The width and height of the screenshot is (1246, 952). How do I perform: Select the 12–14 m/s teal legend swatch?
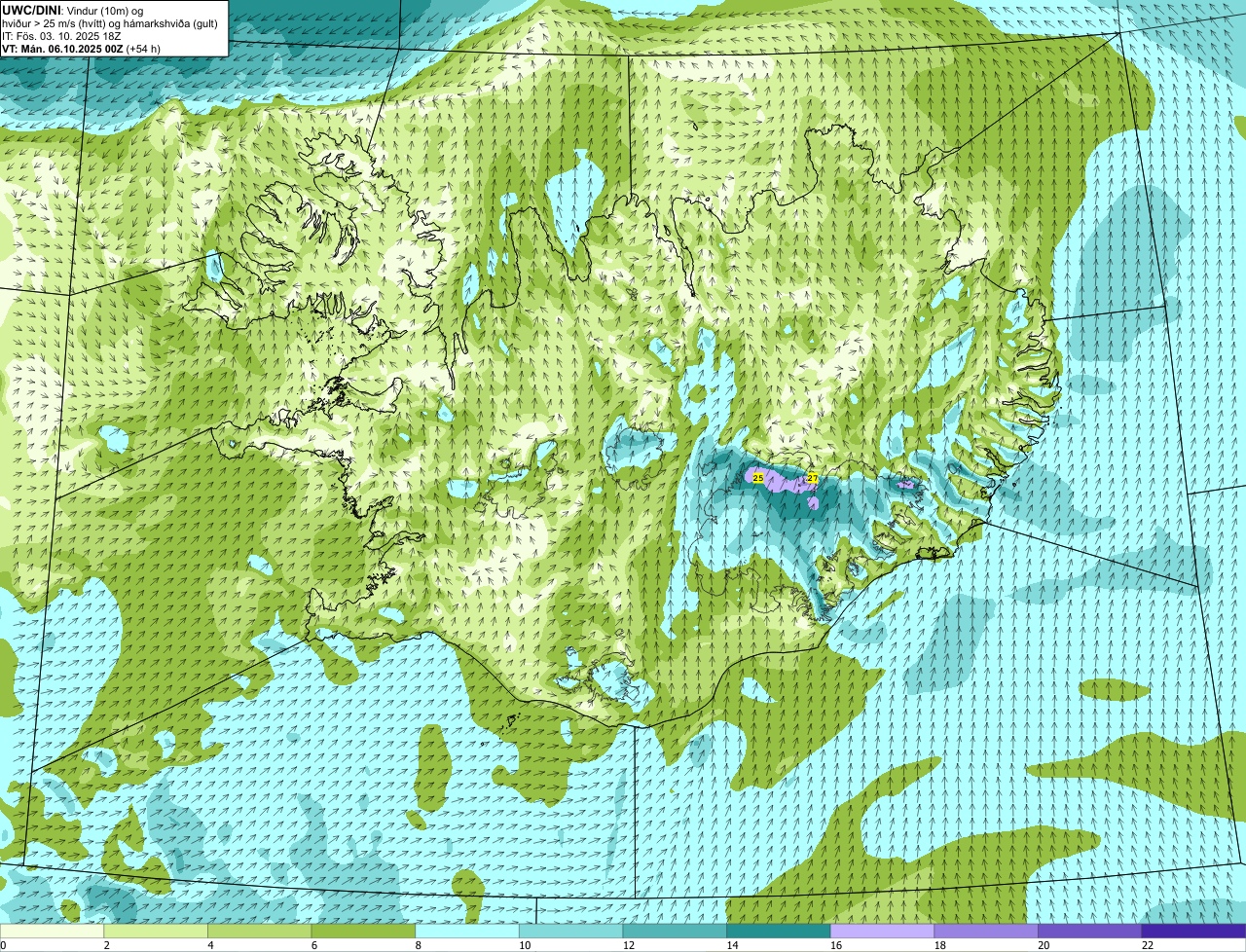click(x=675, y=931)
